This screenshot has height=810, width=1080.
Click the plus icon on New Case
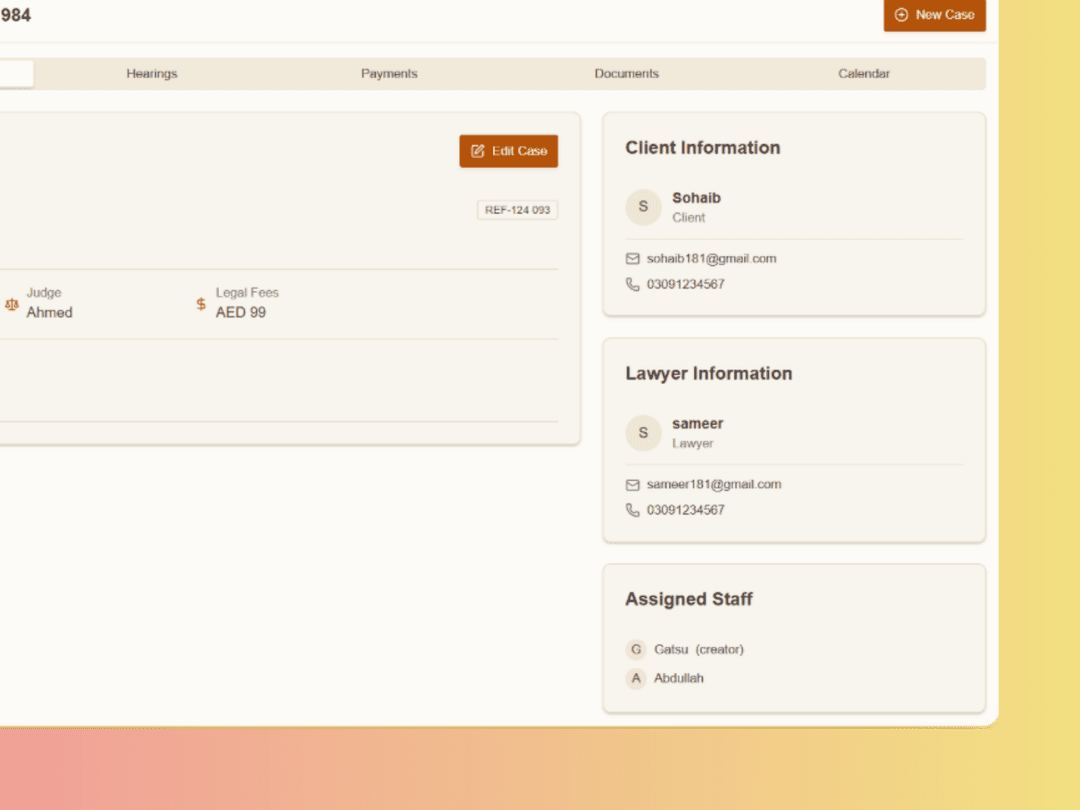(901, 15)
